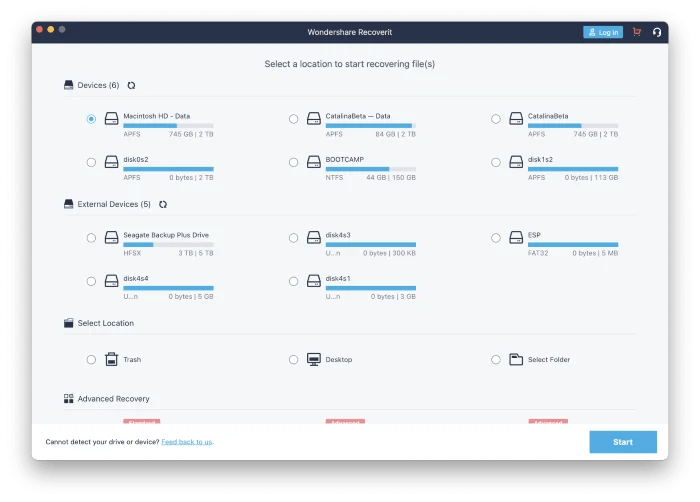The width and height of the screenshot is (700, 502).
Task: Click the Select Location heading
Action: coord(105,323)
